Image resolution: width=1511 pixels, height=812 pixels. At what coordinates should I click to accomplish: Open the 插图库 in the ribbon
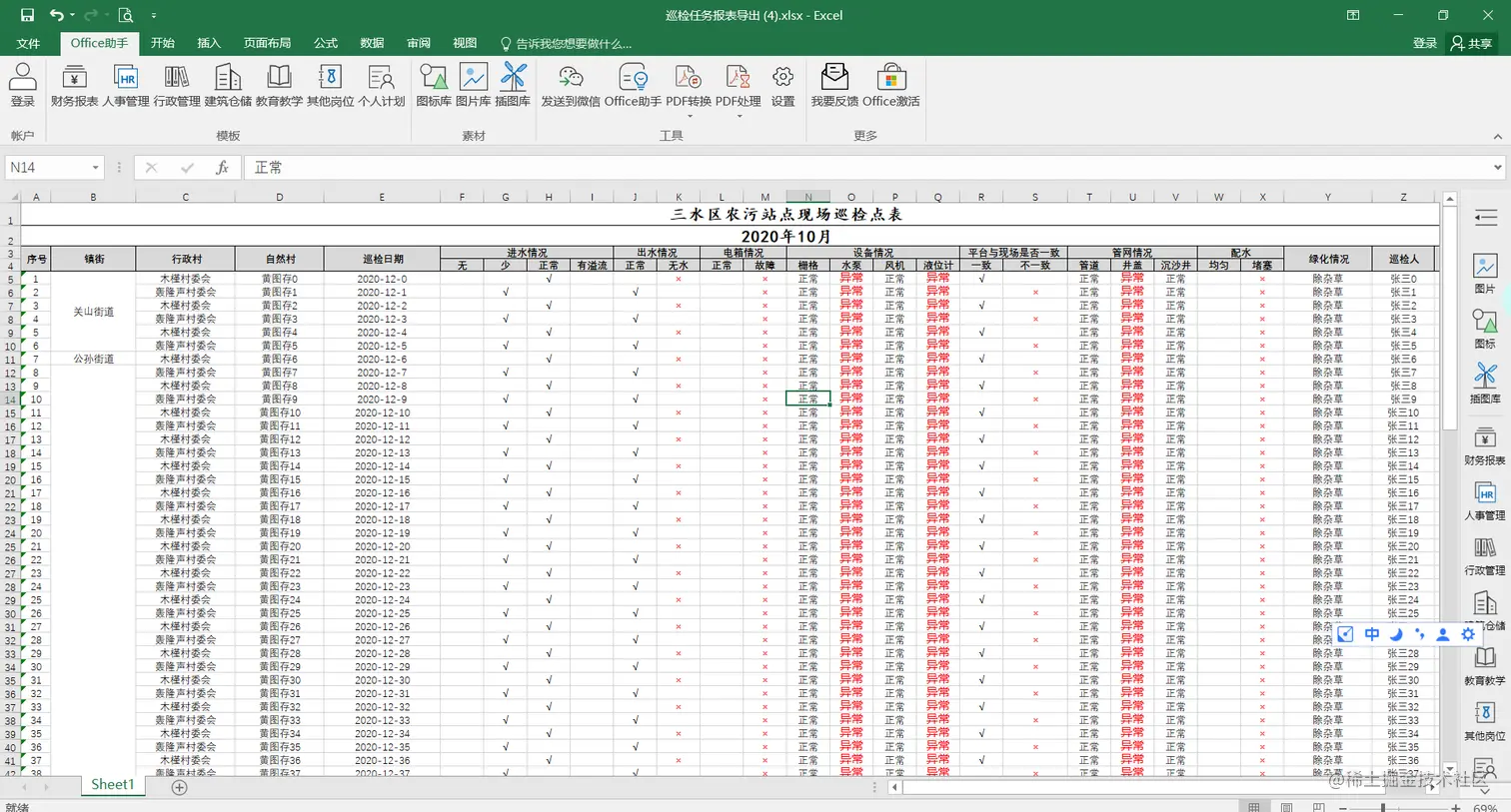513,86
